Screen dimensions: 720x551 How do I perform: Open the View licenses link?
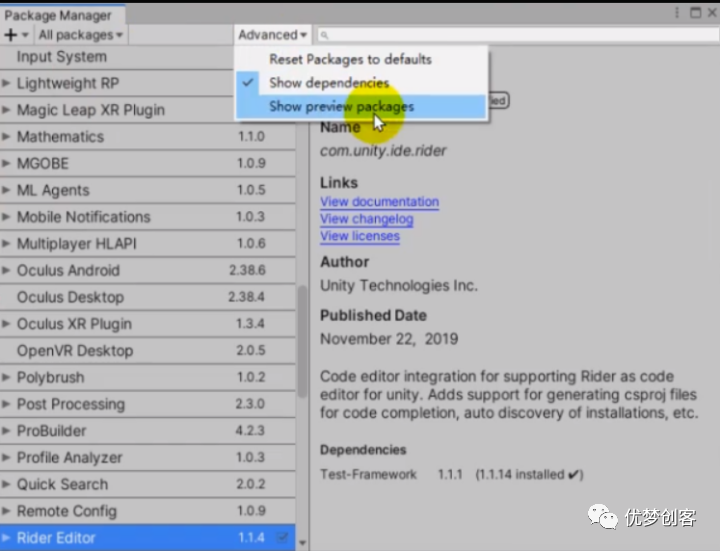(x=360, y=236)
